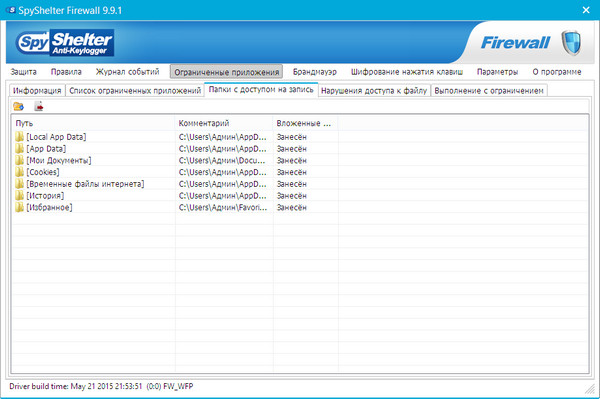Click the SpyShelter title bar app icon
Image resolution: width=600 pixels, height=399 pixels.
11,10
